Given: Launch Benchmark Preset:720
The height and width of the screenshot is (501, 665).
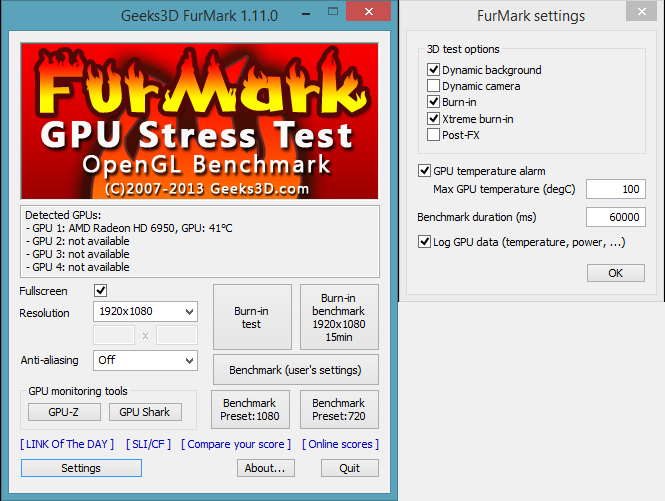Looking at the screenshot, I should [x=339, y=409].
